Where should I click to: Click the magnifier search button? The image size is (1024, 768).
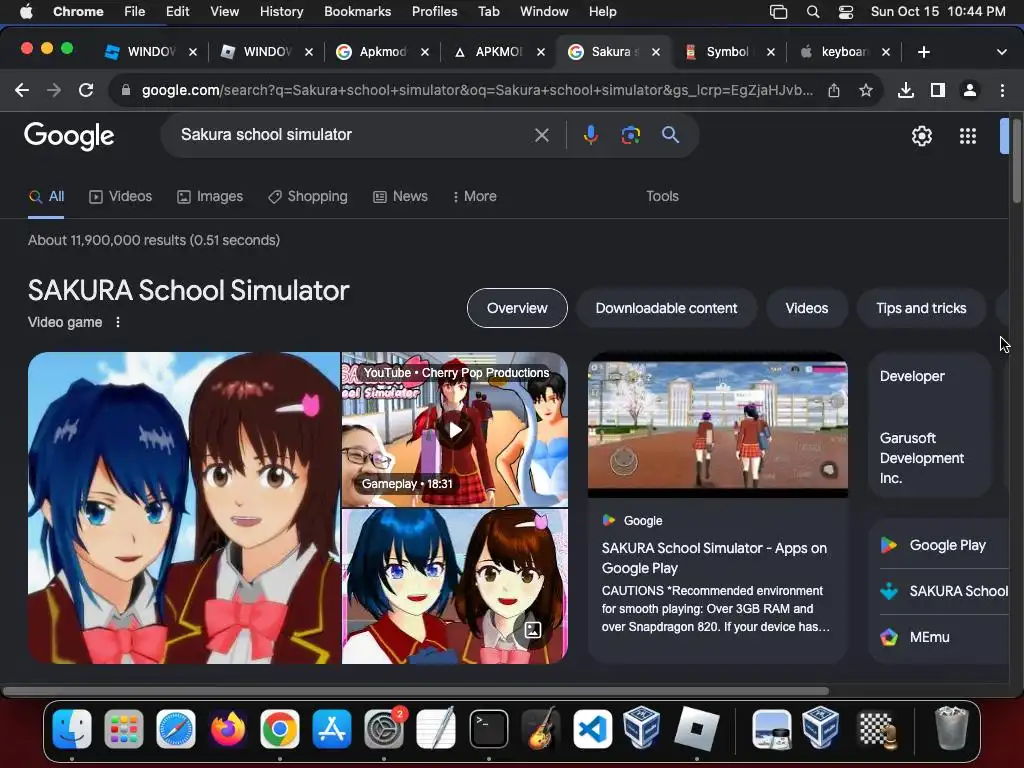point(670,135)
